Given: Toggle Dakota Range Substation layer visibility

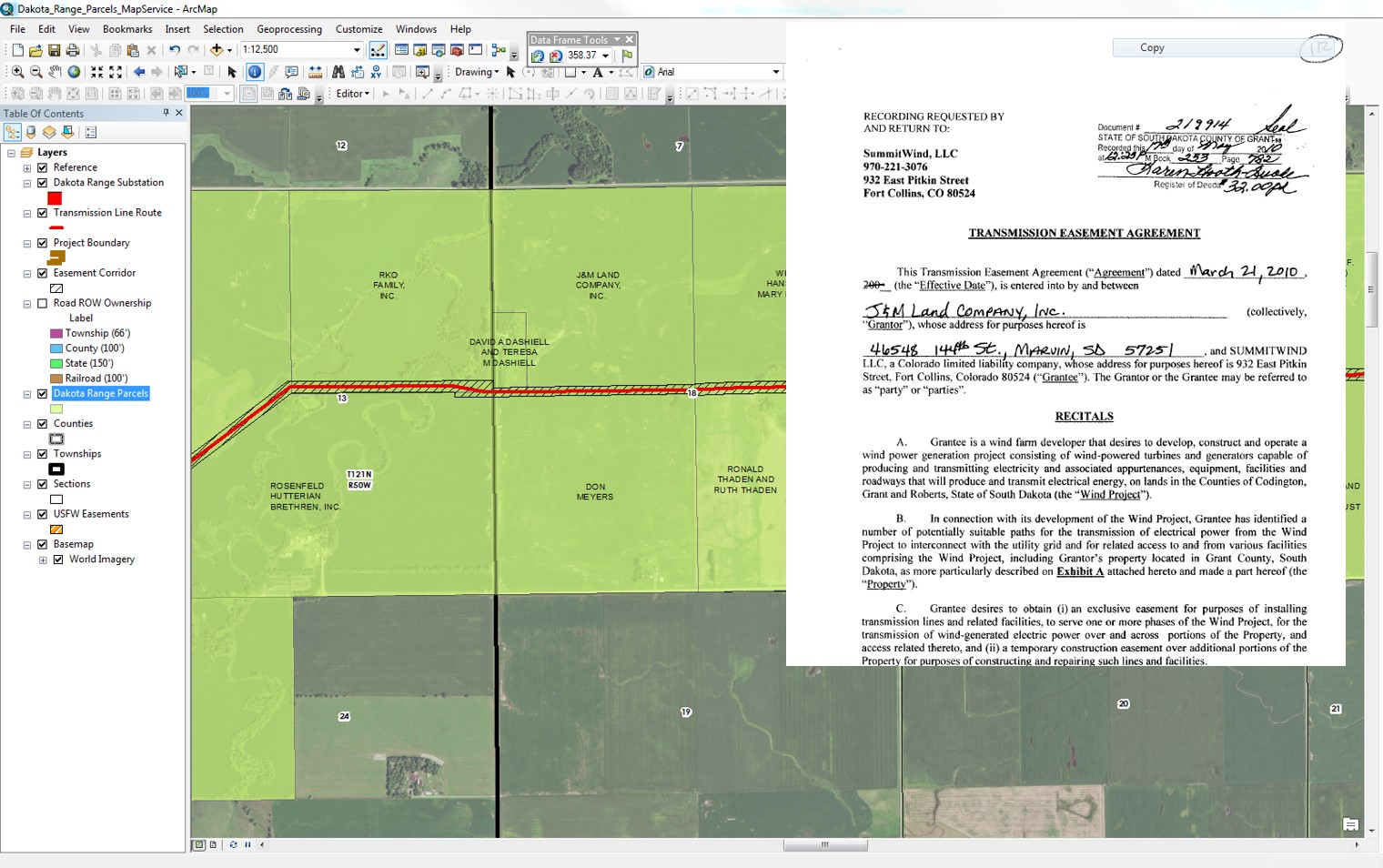Looking at the screenshot, I should pyautogui.click(x=42, y=183).
